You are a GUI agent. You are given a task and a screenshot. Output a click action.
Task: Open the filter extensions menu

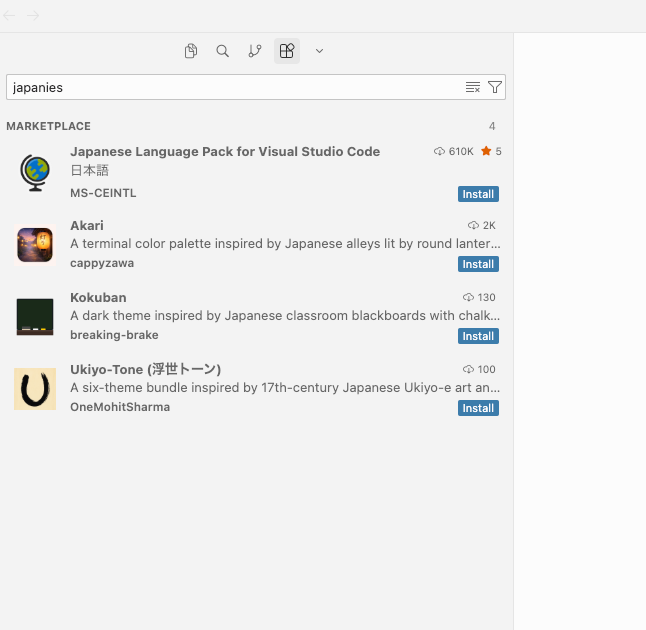494,87
